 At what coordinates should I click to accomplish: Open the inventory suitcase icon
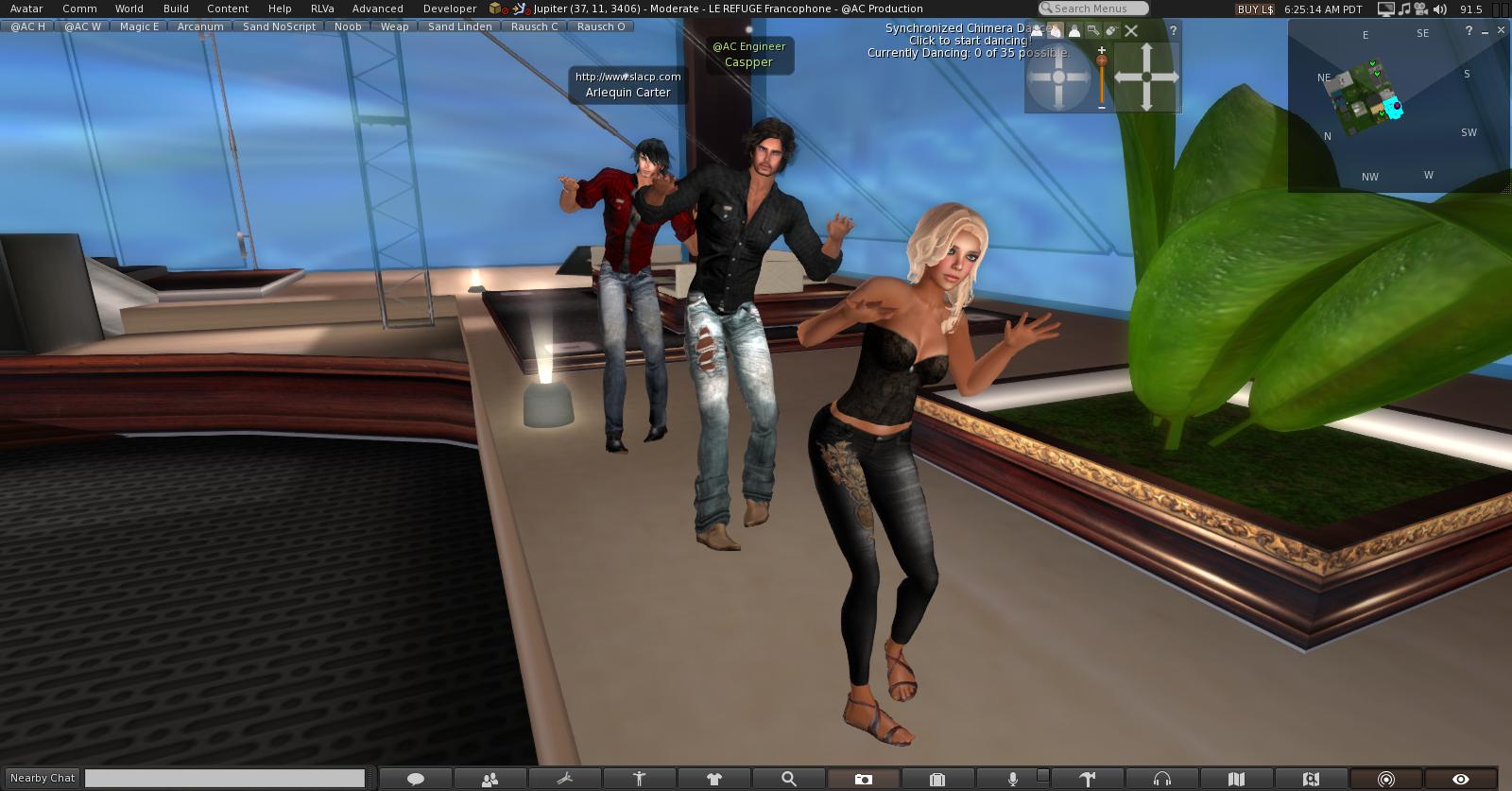coord(937,779)
